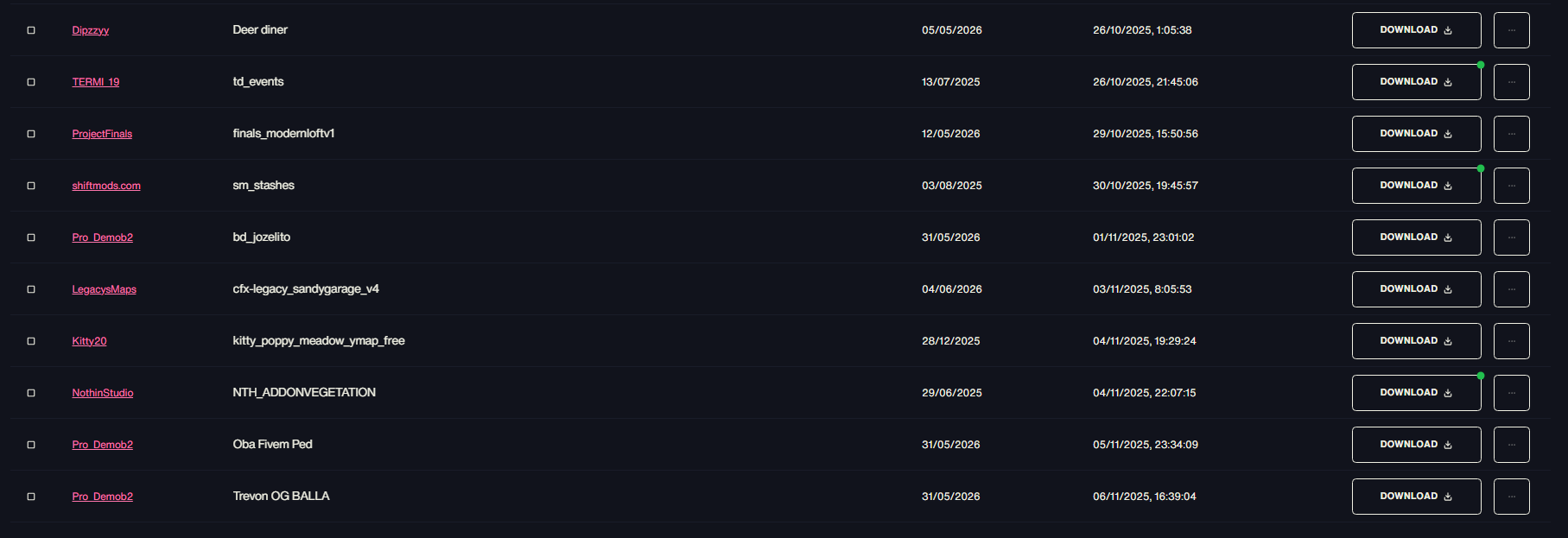1568x538 pixels.
Task: Check the box next to cfx-legacy_sandygarage_v4
Action: click(x=31, y=289)
